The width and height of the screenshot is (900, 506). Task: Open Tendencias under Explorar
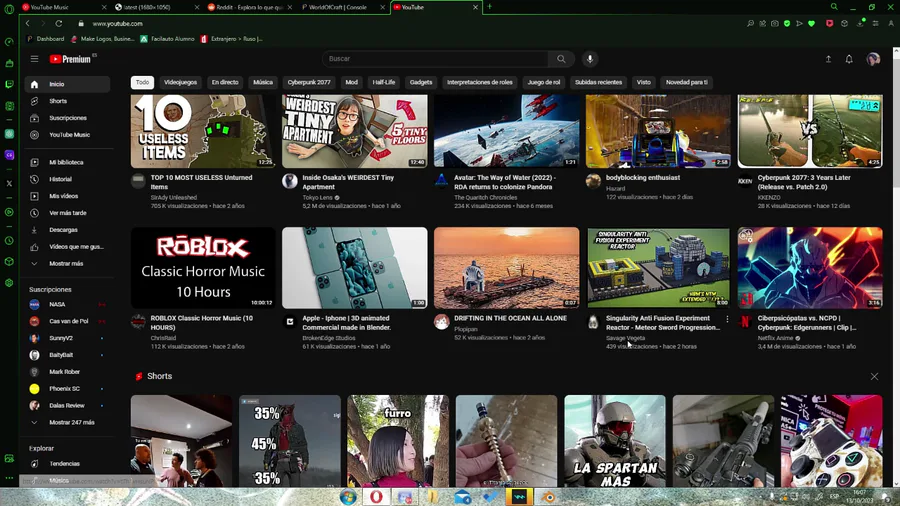pos(67,464)
